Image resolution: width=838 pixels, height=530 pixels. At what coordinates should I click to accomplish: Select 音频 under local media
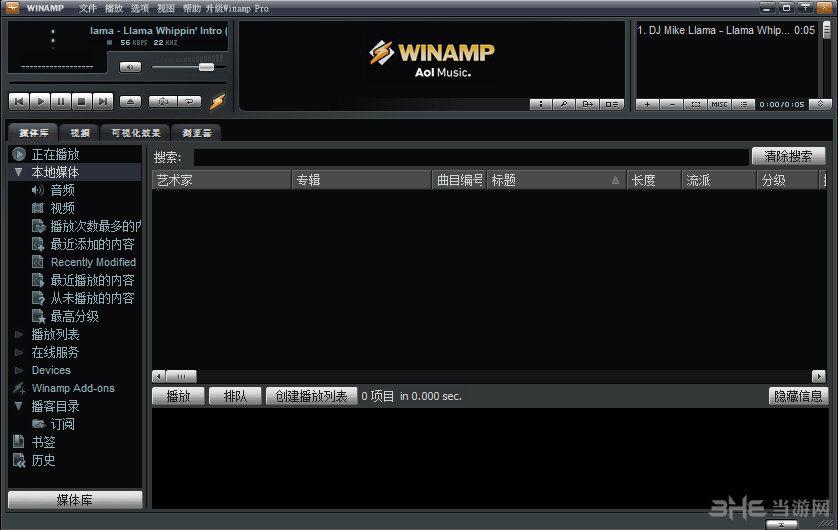coord(63,190)
